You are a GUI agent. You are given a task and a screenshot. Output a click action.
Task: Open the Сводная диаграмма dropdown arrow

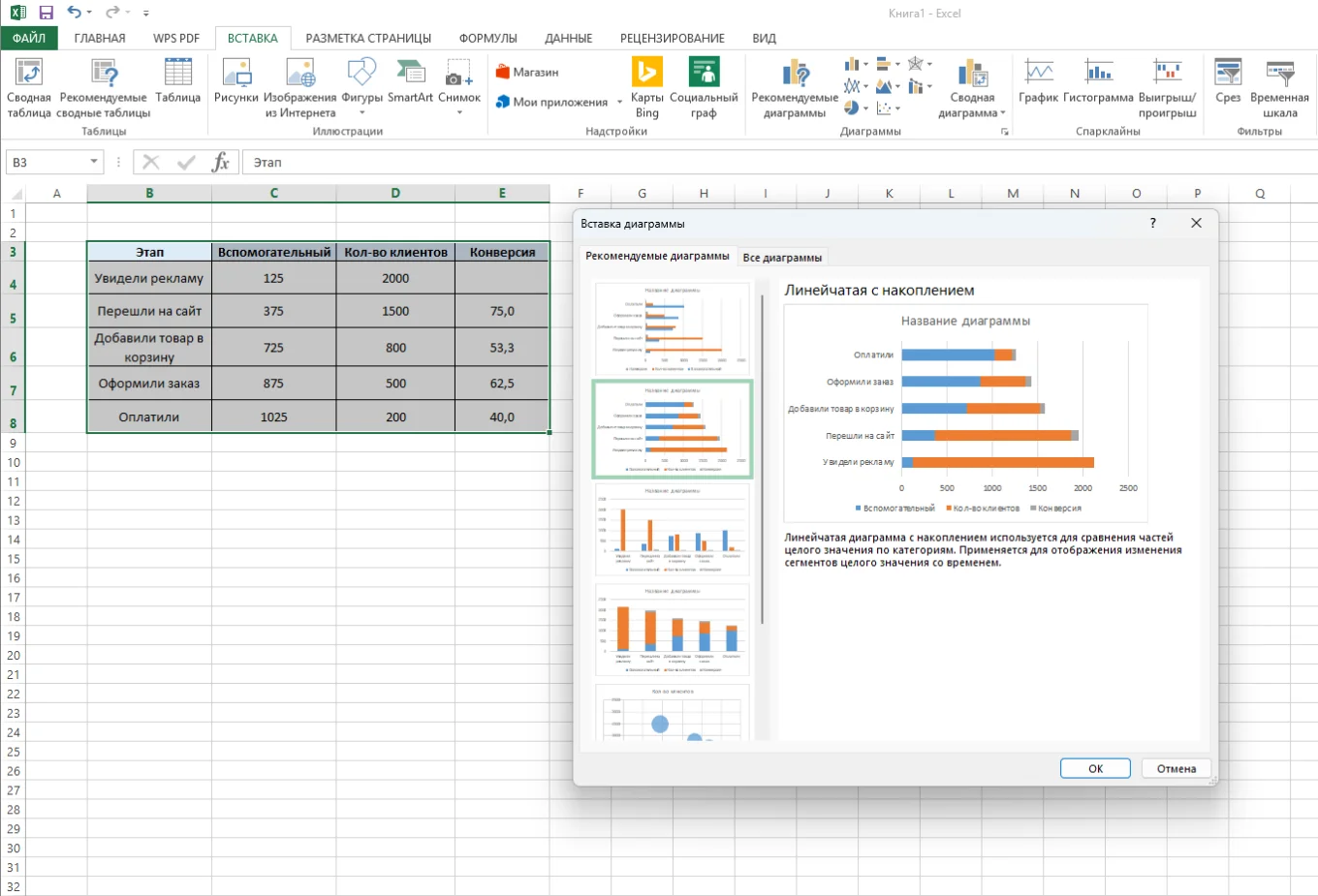pos(1002,113)
